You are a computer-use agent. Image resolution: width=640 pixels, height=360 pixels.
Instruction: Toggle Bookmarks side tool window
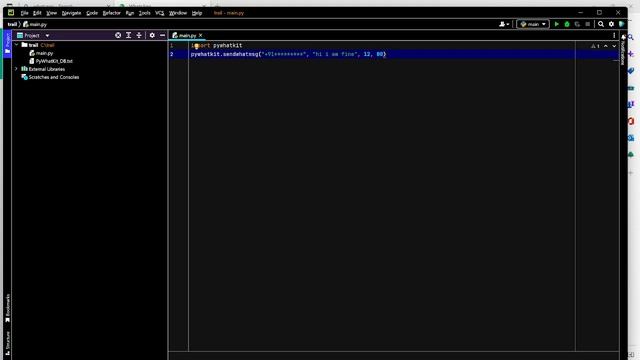[7, 308]
